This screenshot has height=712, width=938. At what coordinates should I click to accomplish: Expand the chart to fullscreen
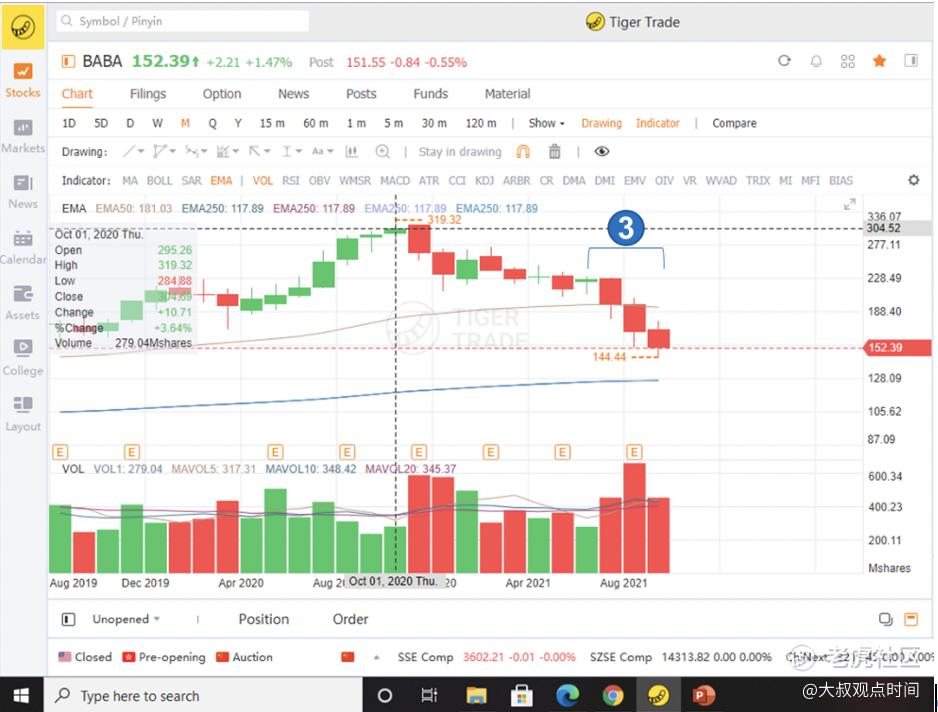tap(849, 205)
